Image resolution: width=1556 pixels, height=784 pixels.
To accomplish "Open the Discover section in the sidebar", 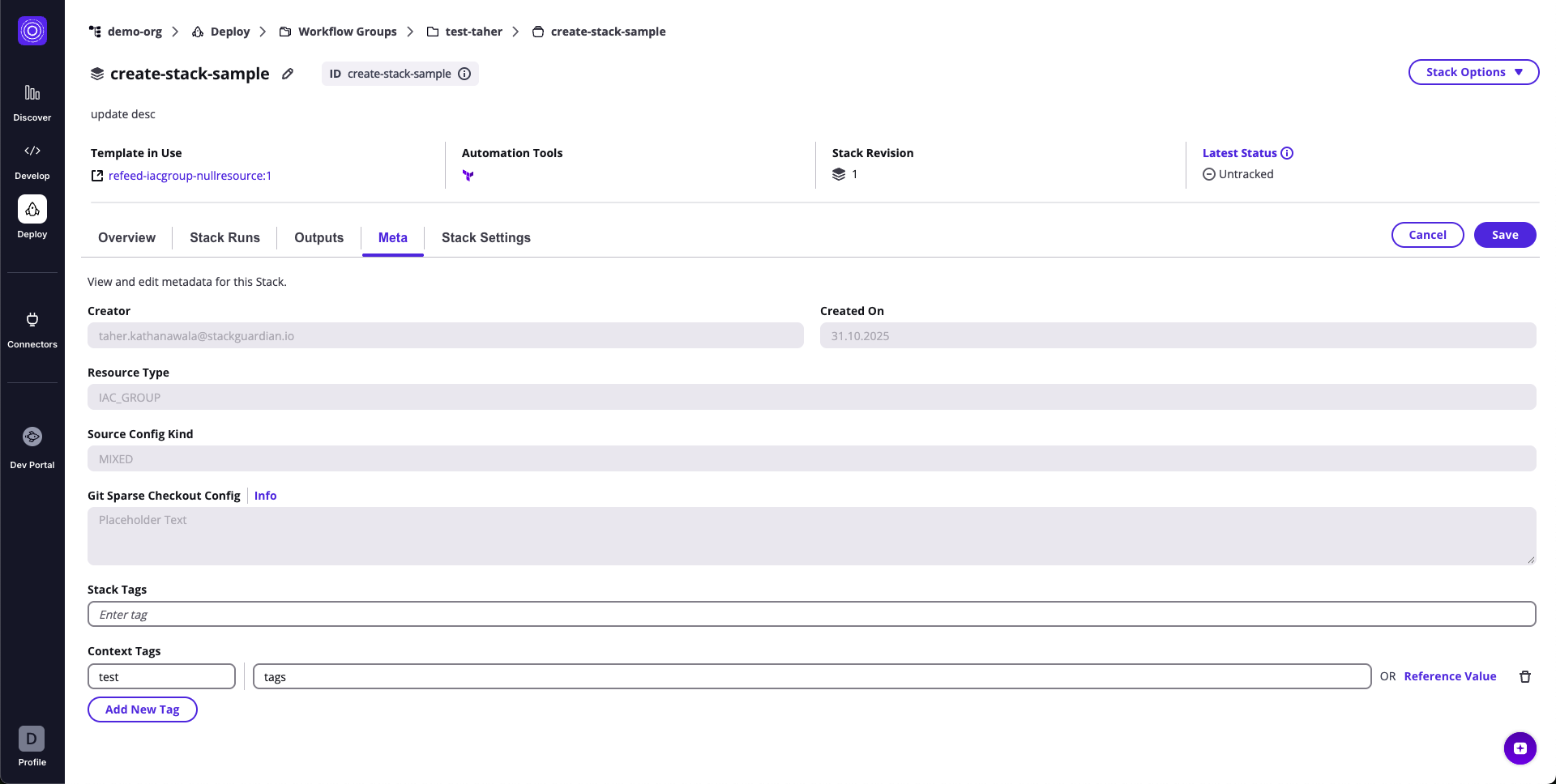I will pos(32,100).
